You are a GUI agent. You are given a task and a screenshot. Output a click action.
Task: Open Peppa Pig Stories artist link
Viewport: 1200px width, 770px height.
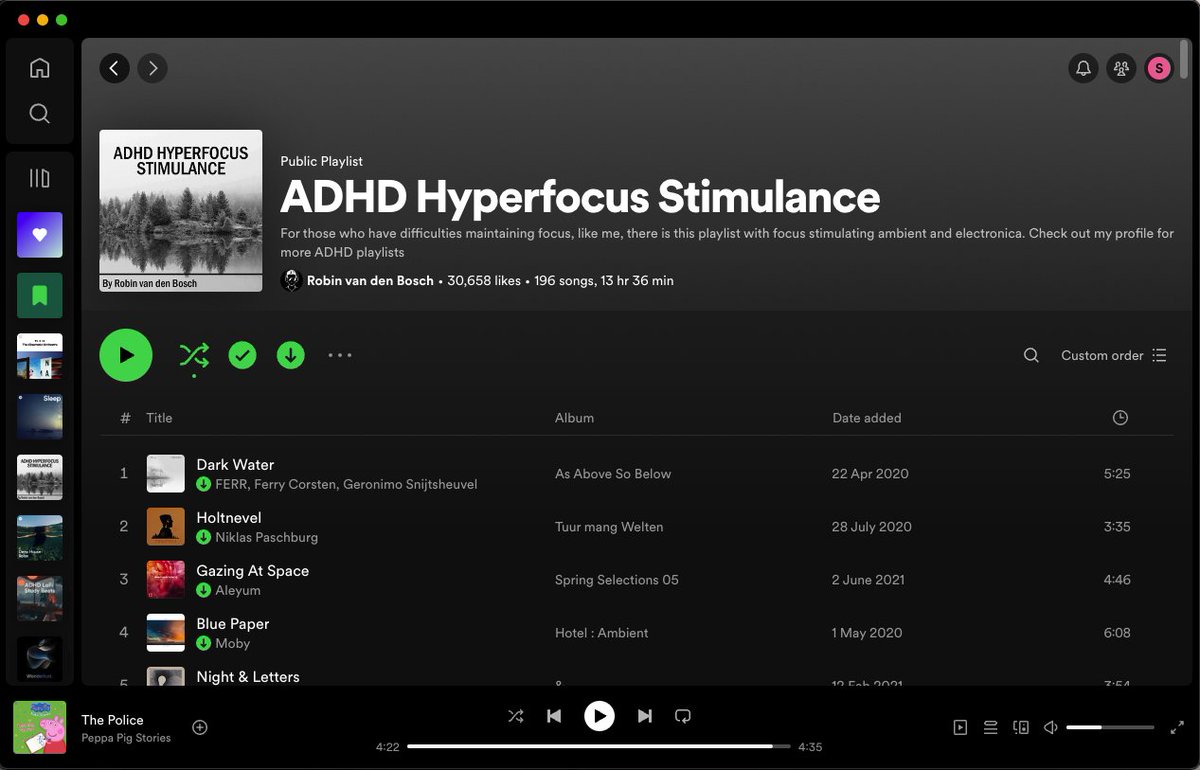point(126,738)
